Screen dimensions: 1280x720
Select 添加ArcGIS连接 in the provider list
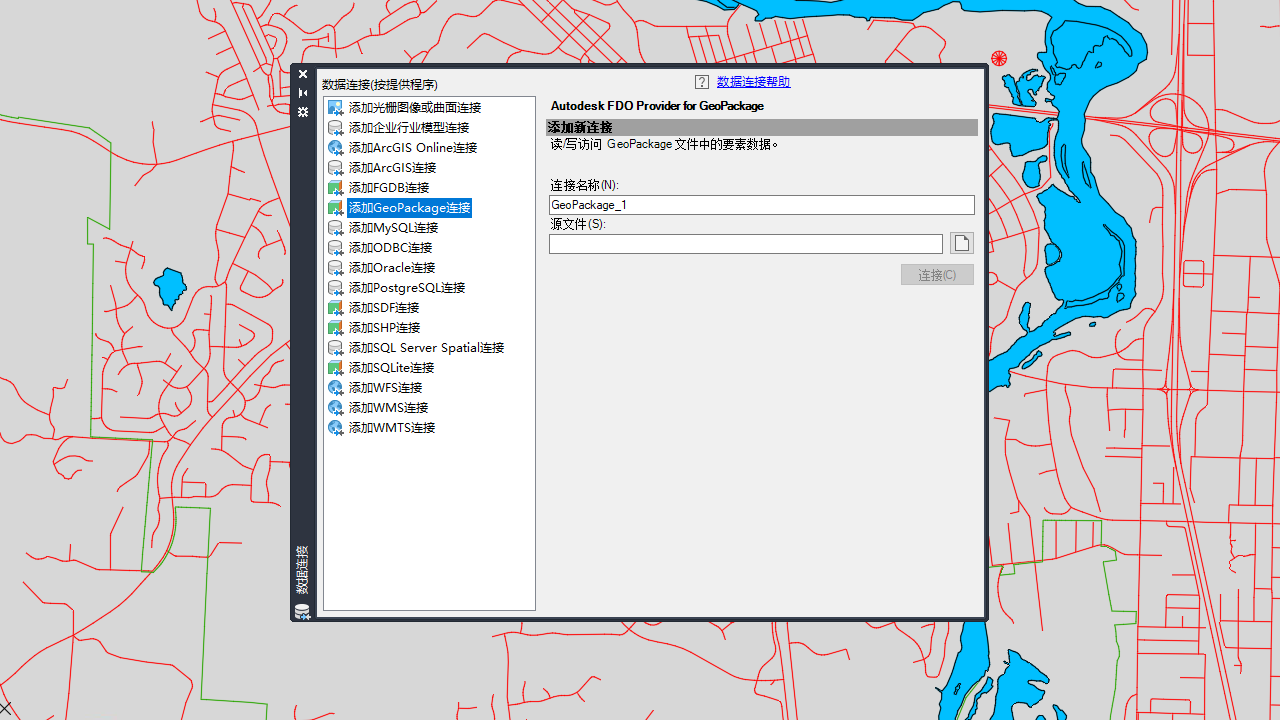(x=392, y=168)
